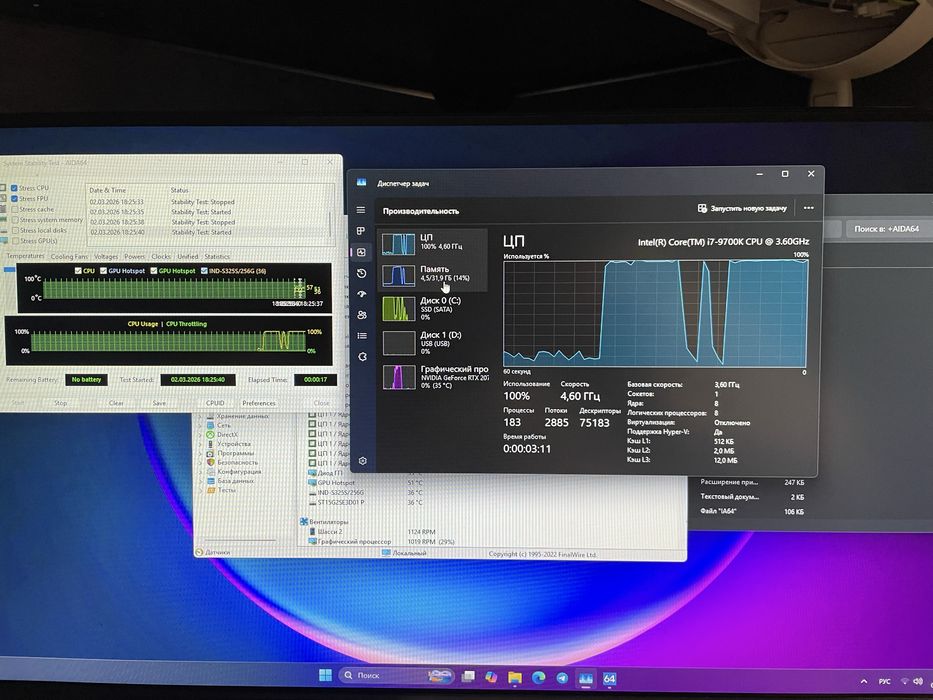Open Windows Start button
Screen dimensions: 933x700
325,675
